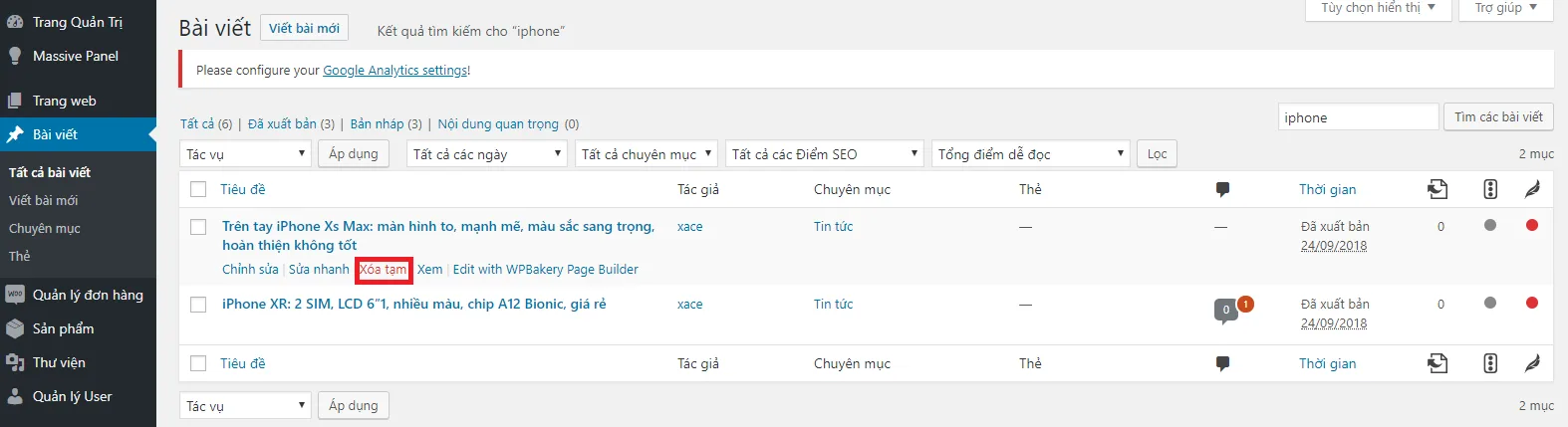The width and height of the screenshot is (1568, 427).
Task: Open comments bubble on iPhone XR post
Action: [1226, 310]
